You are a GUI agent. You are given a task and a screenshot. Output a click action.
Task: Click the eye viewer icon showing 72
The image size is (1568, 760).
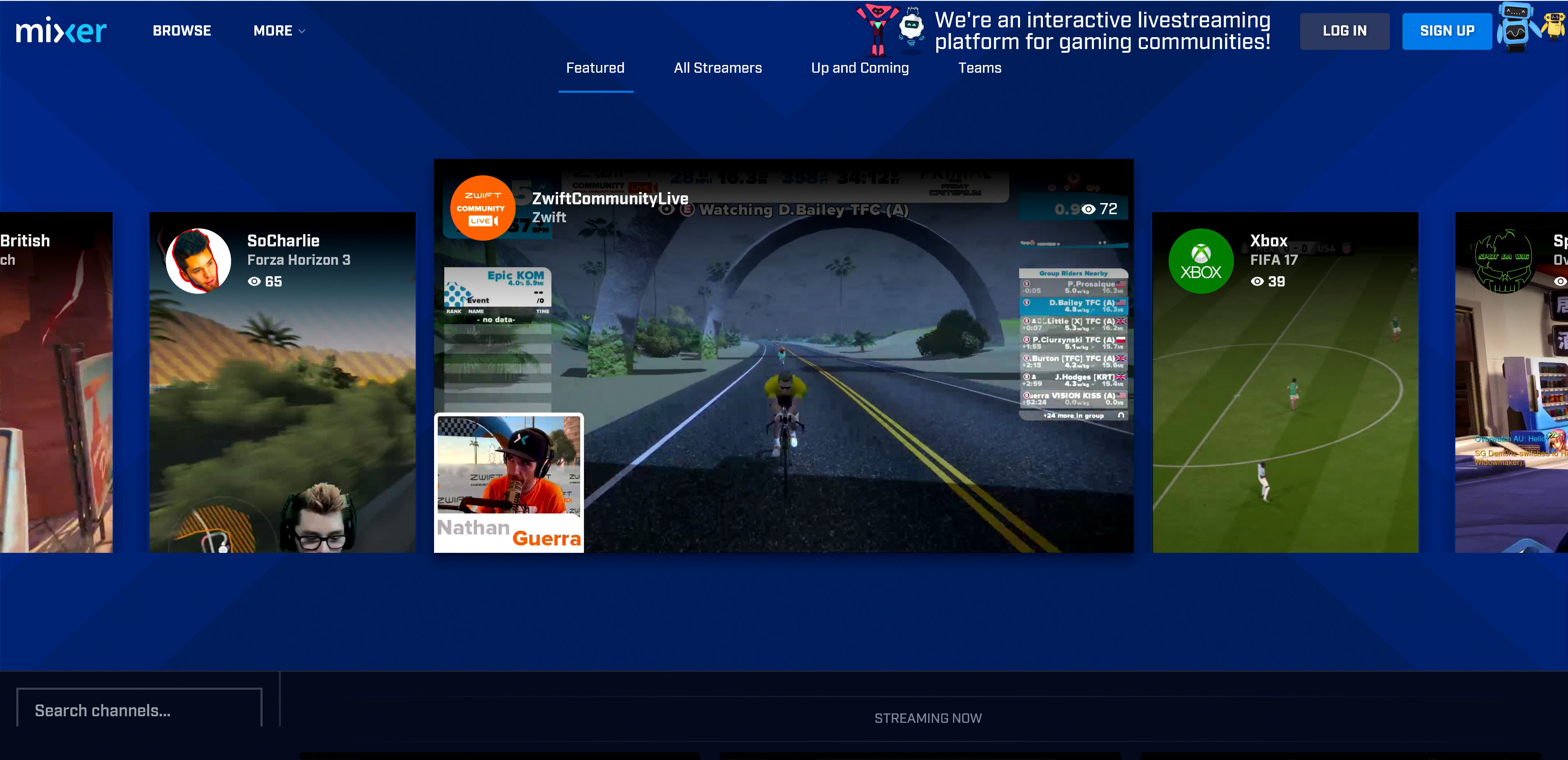[1088, 210]
